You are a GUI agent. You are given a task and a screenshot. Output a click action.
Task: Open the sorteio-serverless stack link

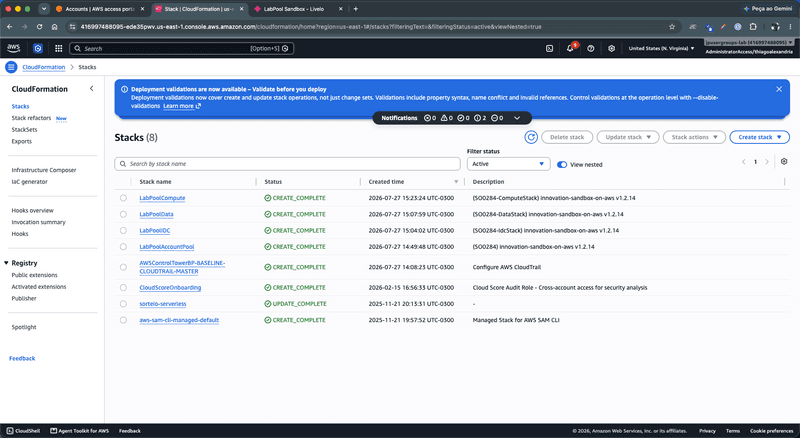163,304
